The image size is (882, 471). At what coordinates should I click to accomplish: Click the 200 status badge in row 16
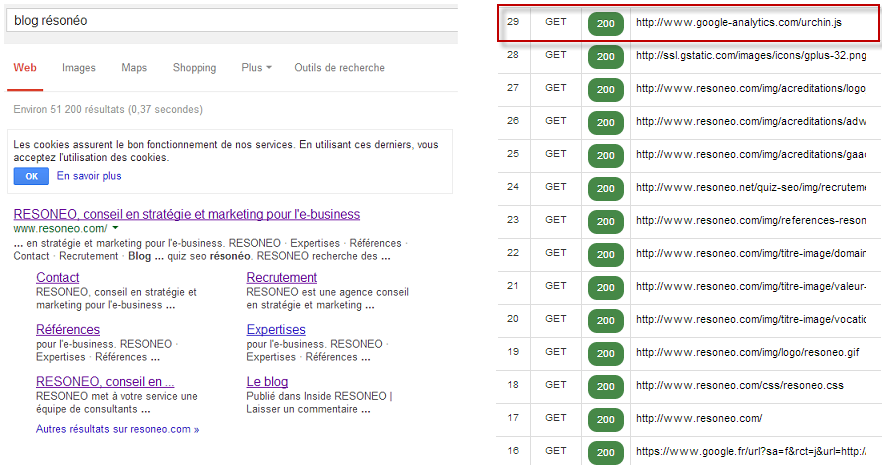[x=606, y=452]
